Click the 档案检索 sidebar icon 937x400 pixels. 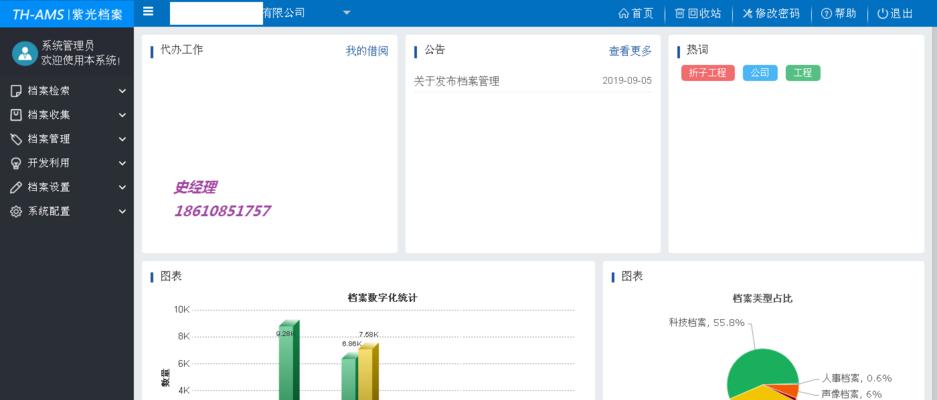[x=16, y=91]
